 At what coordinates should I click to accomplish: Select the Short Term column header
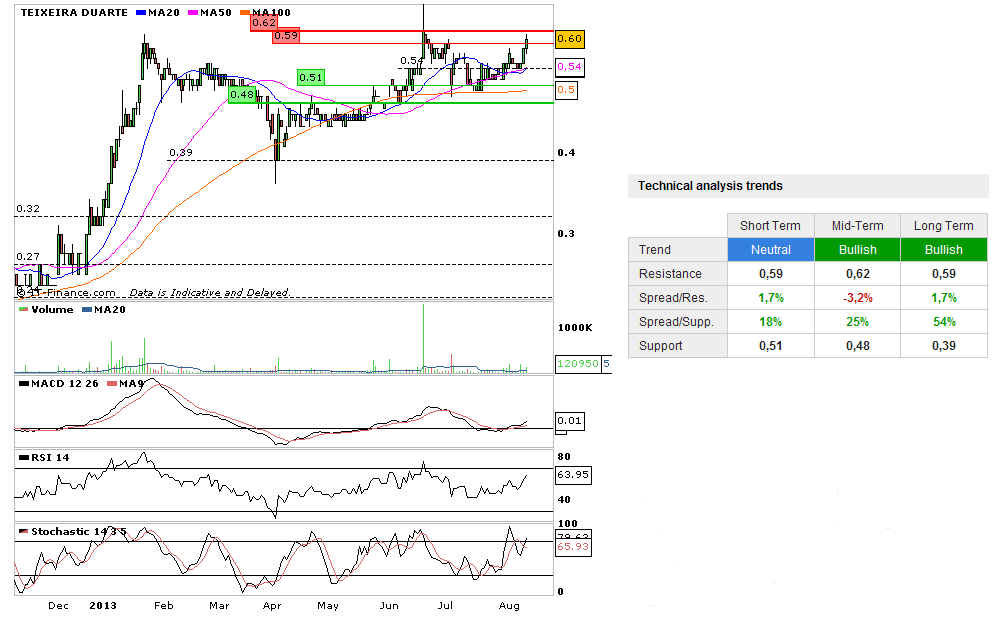click(x=770, y=225)
